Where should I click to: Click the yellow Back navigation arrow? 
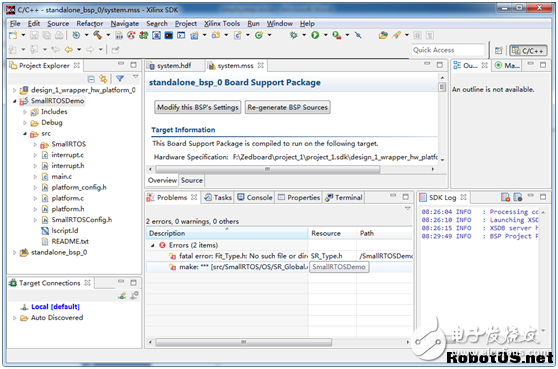pyautogui.click(x=69, y=50)
